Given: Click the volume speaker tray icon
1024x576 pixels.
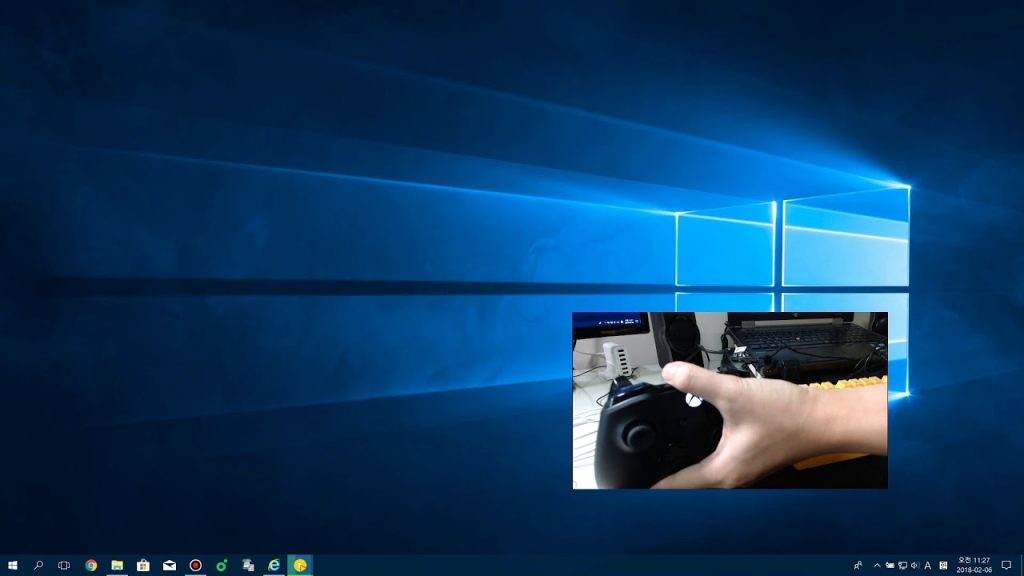Looking at the screenshot, I should 914,565.
